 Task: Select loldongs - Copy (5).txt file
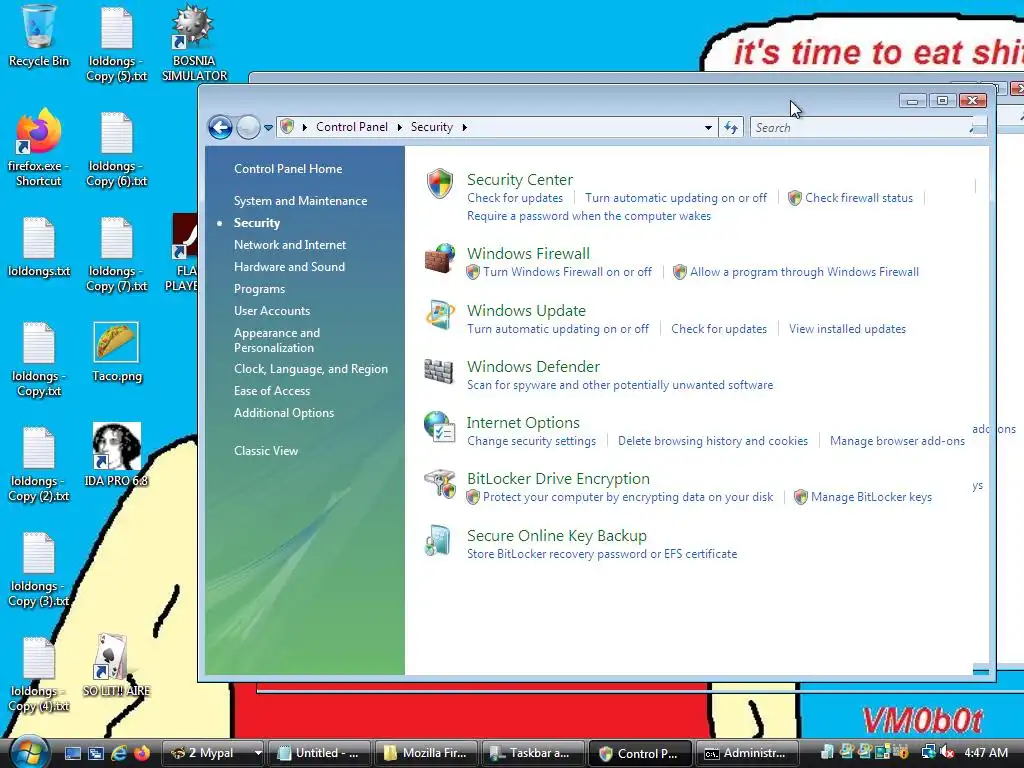tap(116, 44)
